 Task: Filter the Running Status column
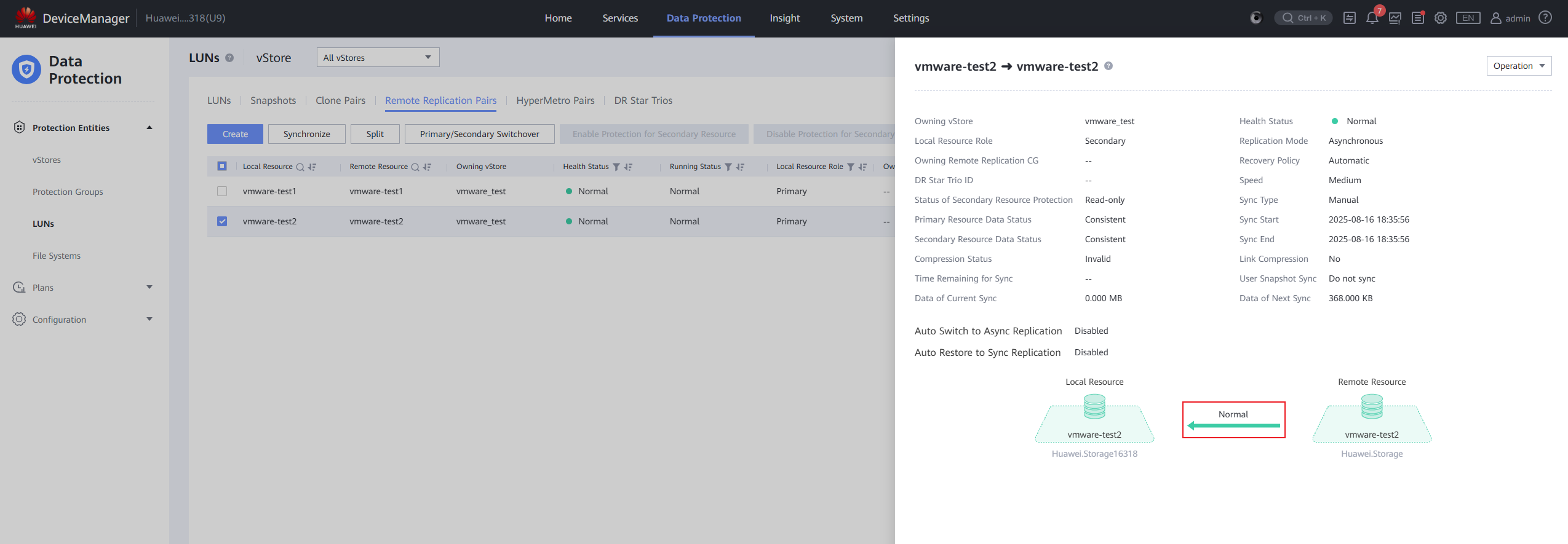728,167
